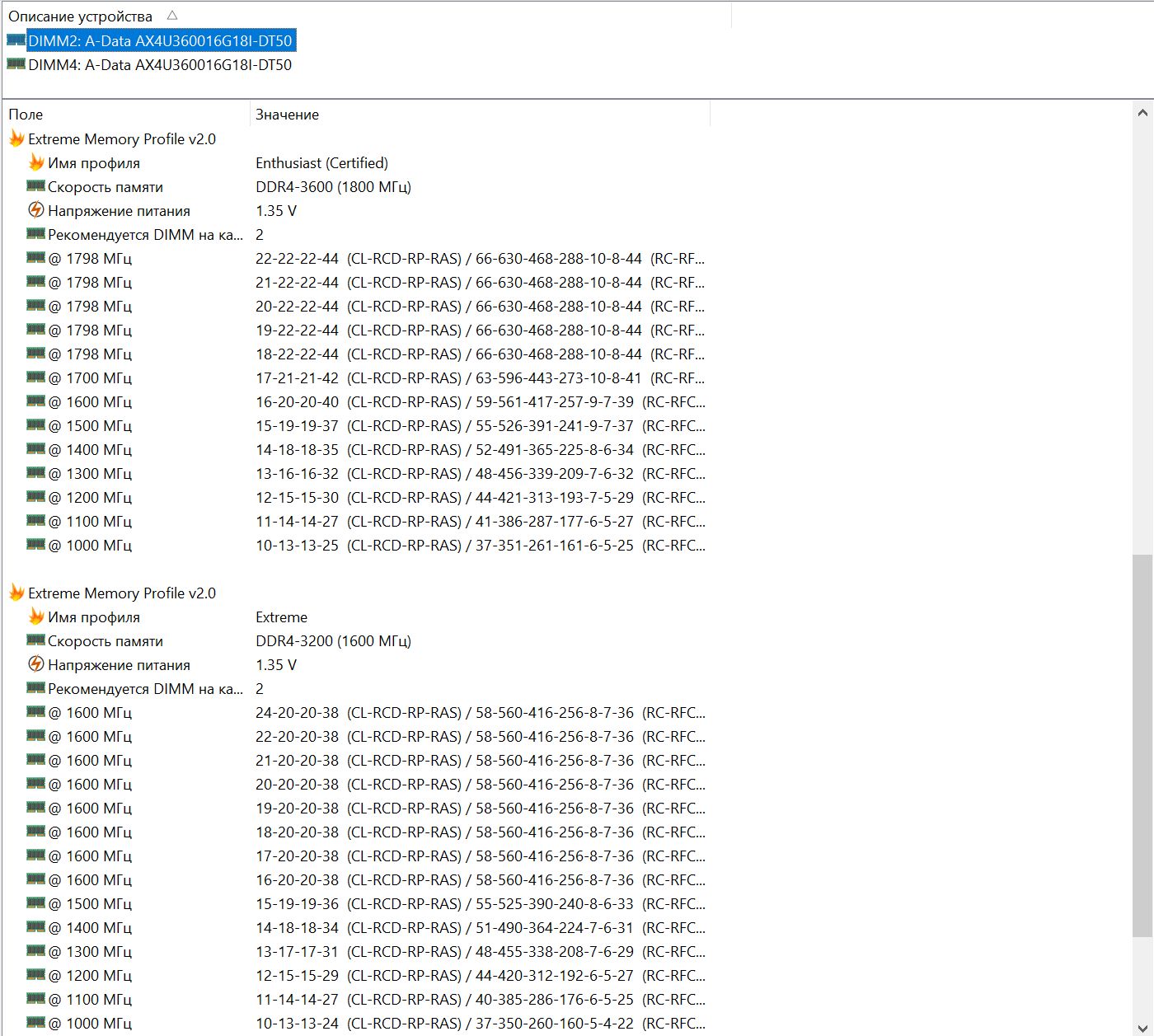Click the scrollbar up arrow
Image resolution: width=1154 pixels, height=1036 pixels.
pos(1142,113)
